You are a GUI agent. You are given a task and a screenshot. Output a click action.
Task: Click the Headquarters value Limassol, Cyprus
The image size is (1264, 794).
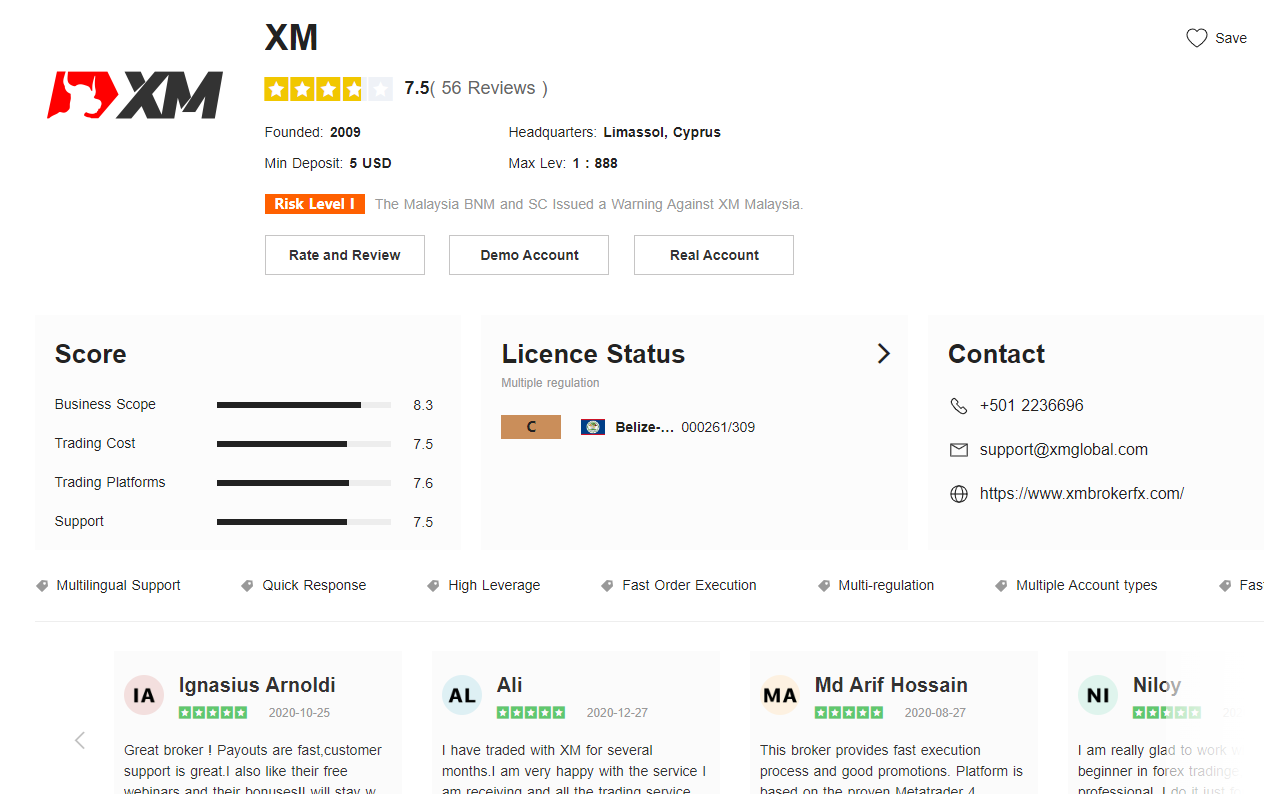click(x=662, y=132)
